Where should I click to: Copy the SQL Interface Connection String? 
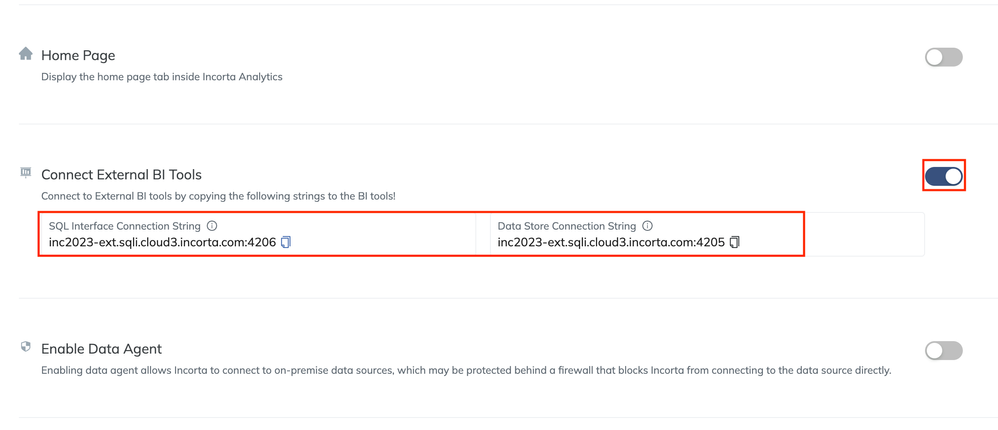point(286,242)
